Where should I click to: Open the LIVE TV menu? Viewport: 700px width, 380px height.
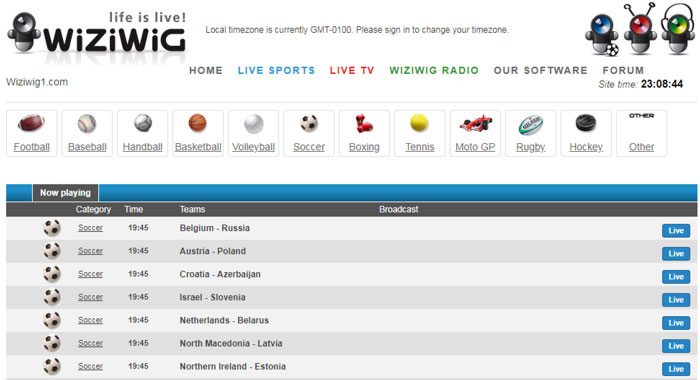[352, 71]
